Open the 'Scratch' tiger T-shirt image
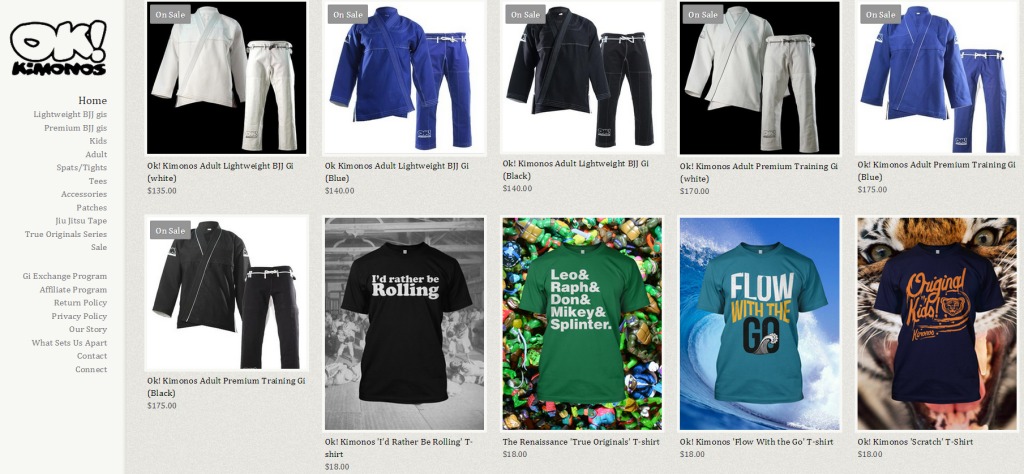Image resolution: width=1024 pixels, height=474 pixels. pyautogui.click(x=937, y=324)
